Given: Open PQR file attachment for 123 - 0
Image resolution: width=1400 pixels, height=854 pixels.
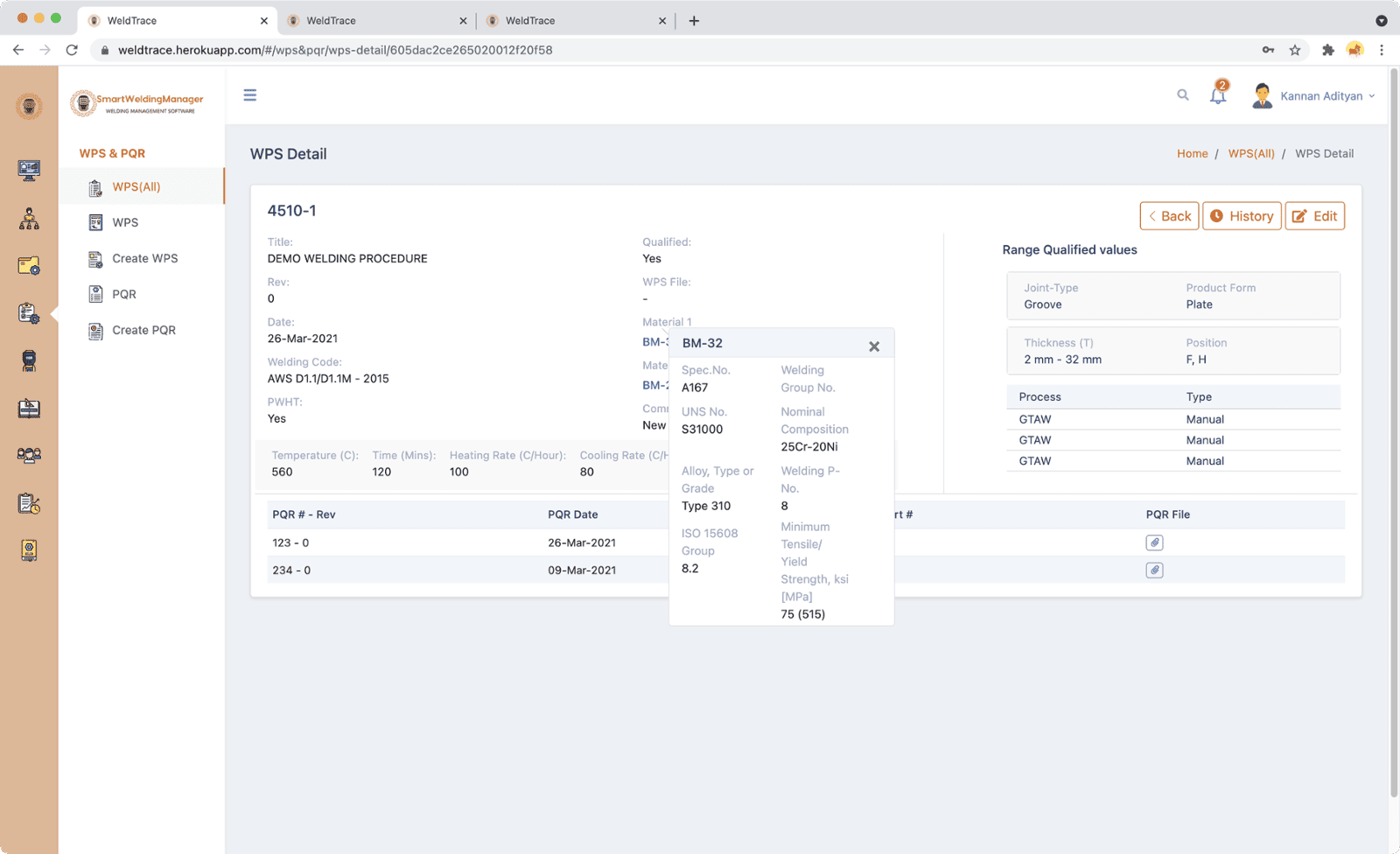Looking at the screenshot, I should (1154, 542).
